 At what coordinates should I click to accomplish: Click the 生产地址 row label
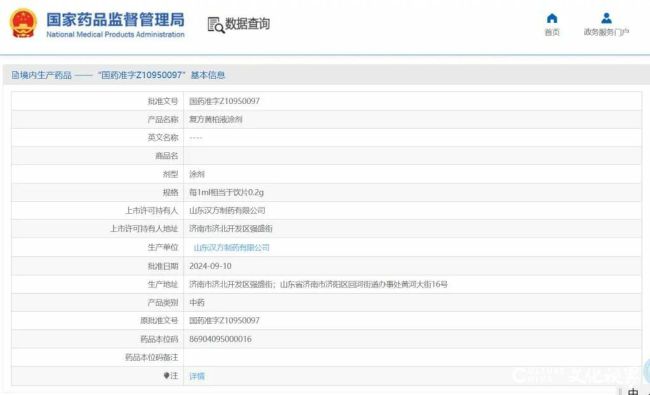163,284
